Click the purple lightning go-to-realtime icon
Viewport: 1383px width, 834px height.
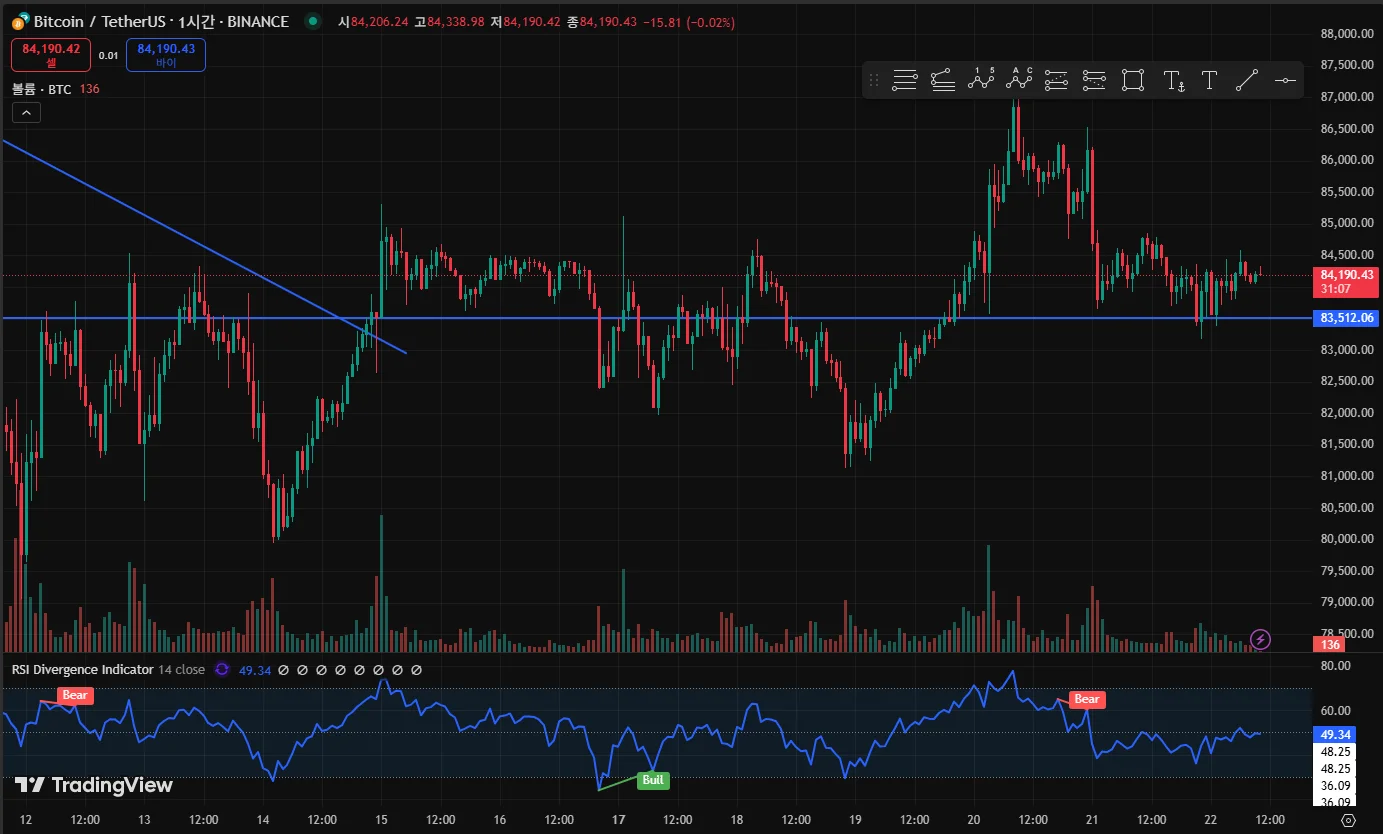point(1261,639)
